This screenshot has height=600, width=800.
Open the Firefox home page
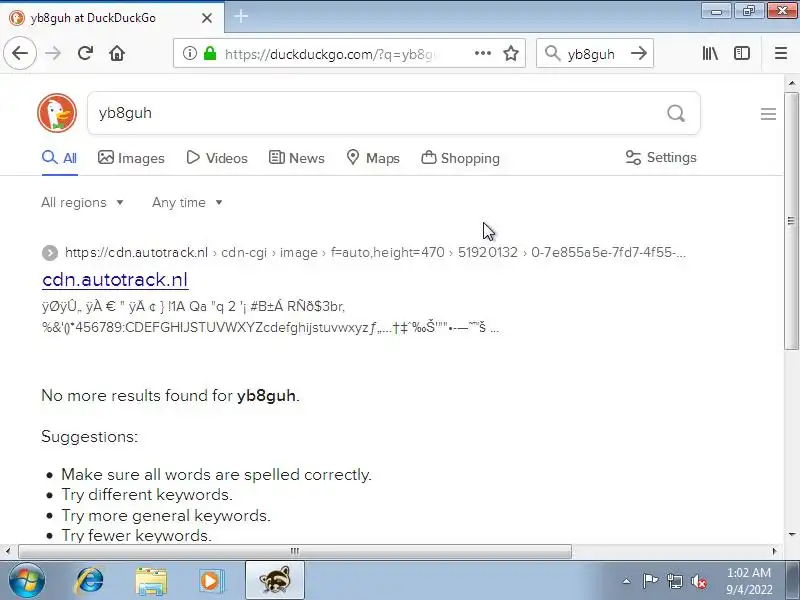click(x=117, y=53)
